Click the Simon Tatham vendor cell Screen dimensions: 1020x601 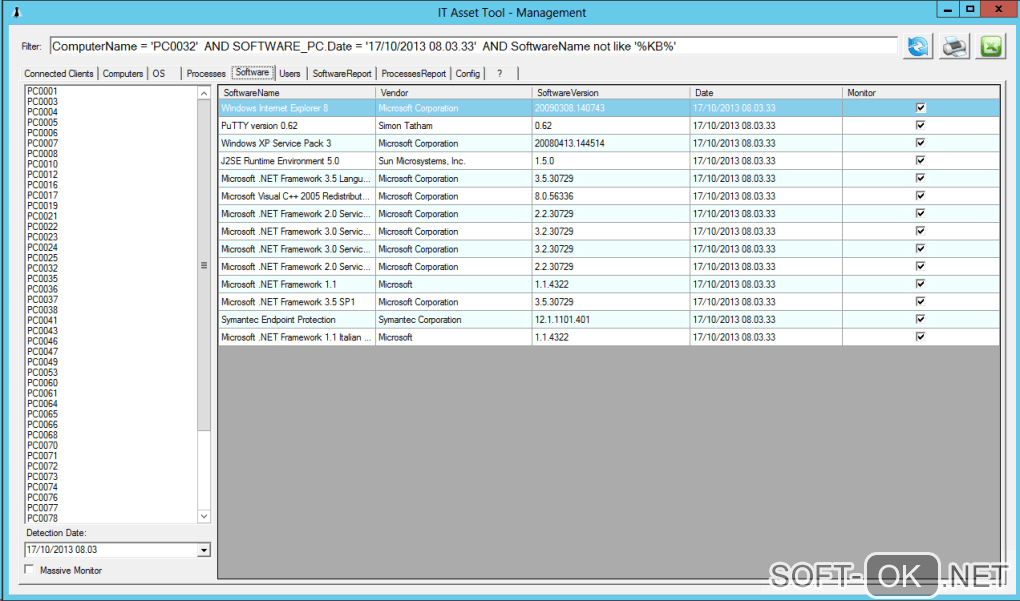[453, 126]
